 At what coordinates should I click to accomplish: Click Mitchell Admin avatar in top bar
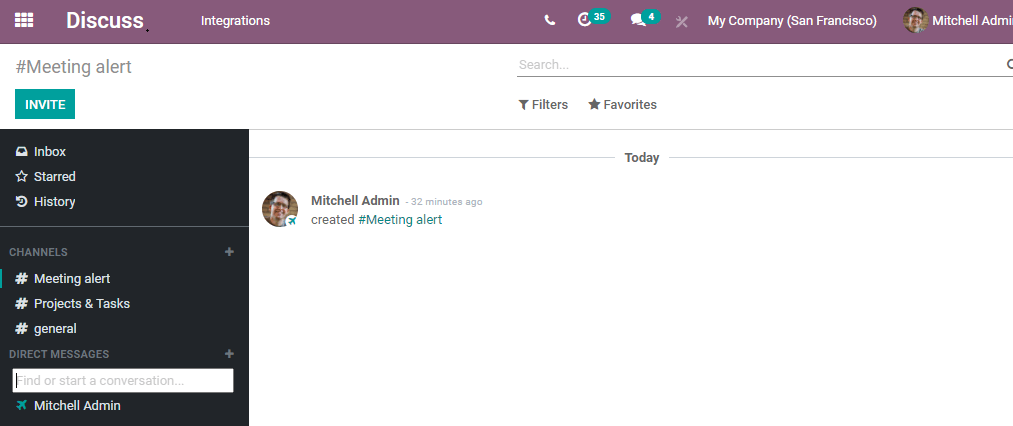click(x=915, y=21)
